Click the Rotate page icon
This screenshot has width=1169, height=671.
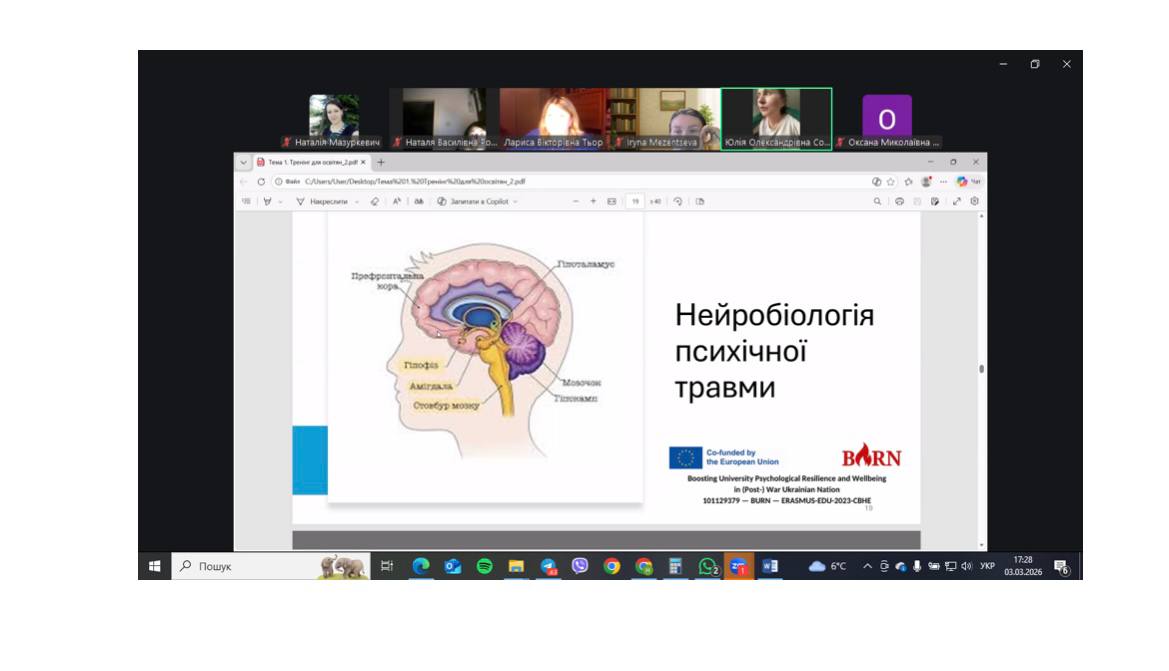pos(678,201)
